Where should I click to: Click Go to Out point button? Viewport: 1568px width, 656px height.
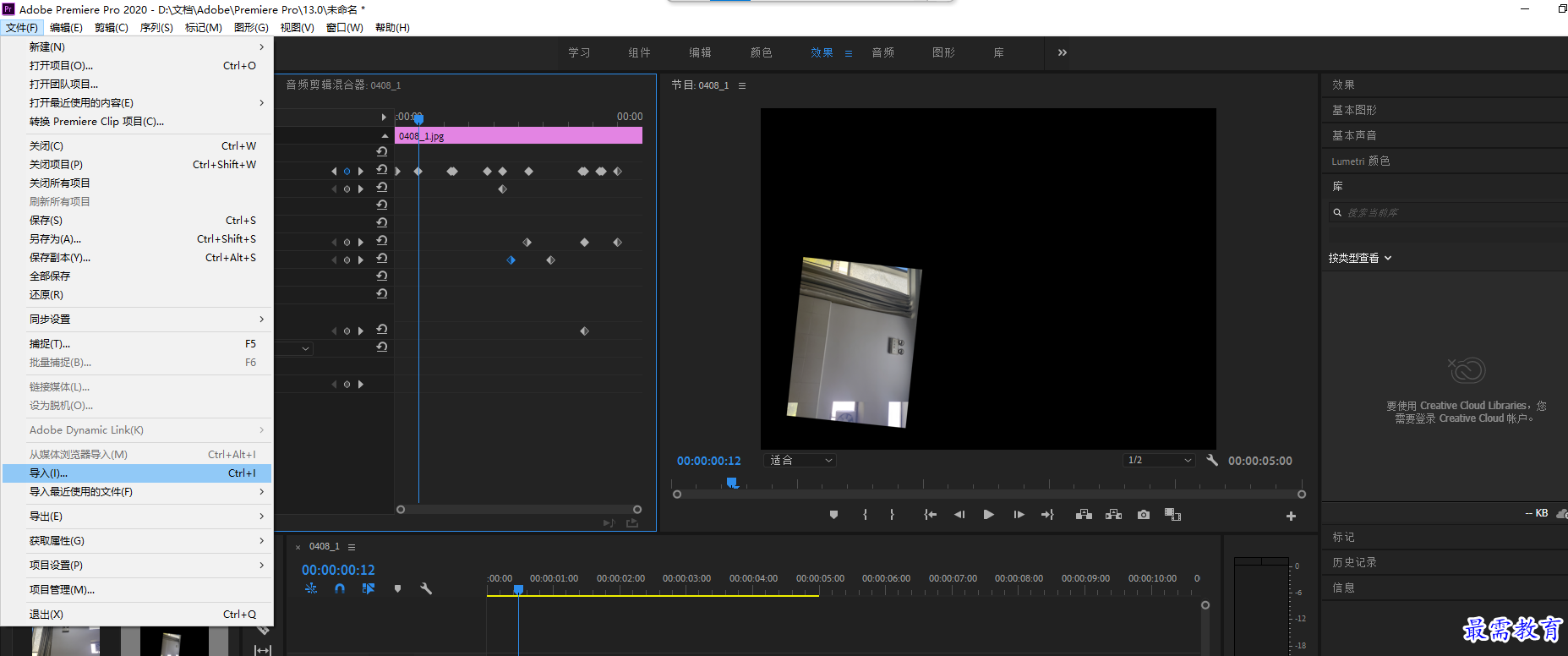pos(1047,515)
